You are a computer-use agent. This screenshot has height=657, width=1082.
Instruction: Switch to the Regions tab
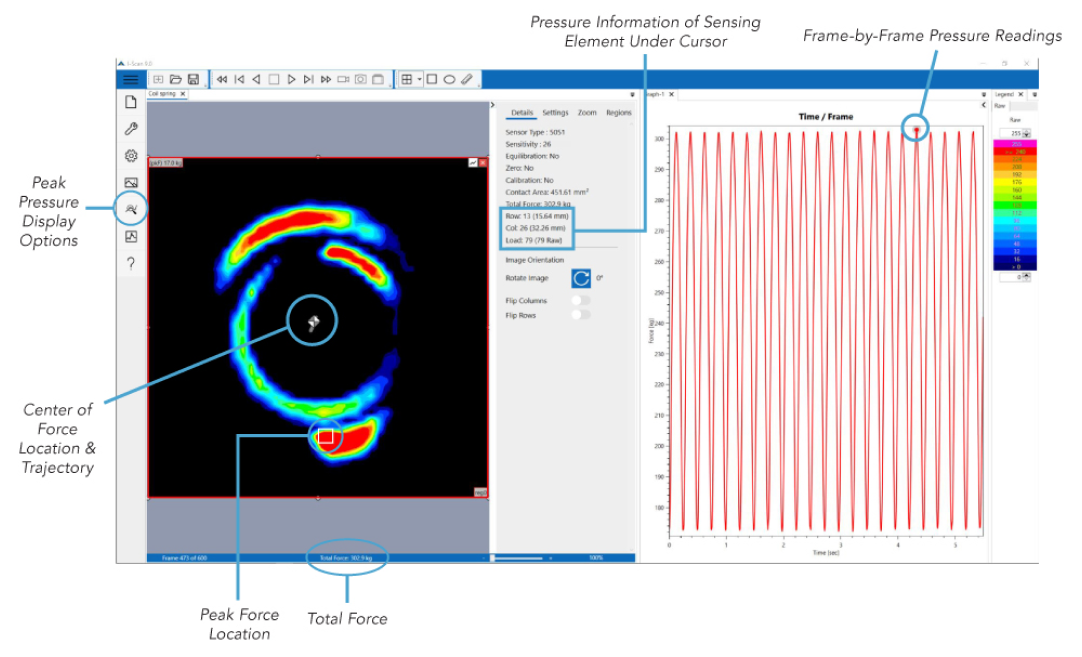[x=617, y=112]
